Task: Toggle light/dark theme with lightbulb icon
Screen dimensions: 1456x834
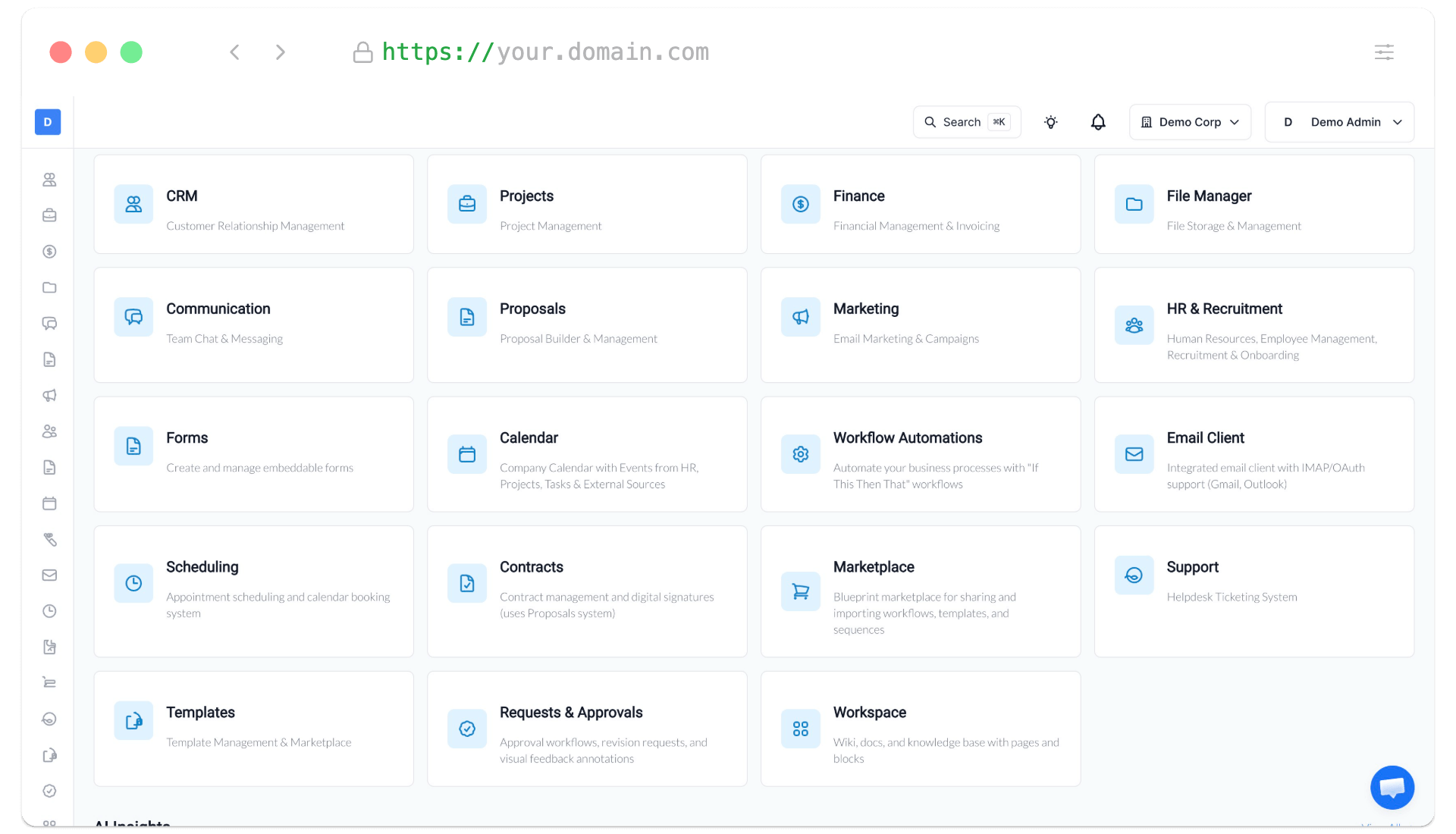Action: coord(1051,122)
